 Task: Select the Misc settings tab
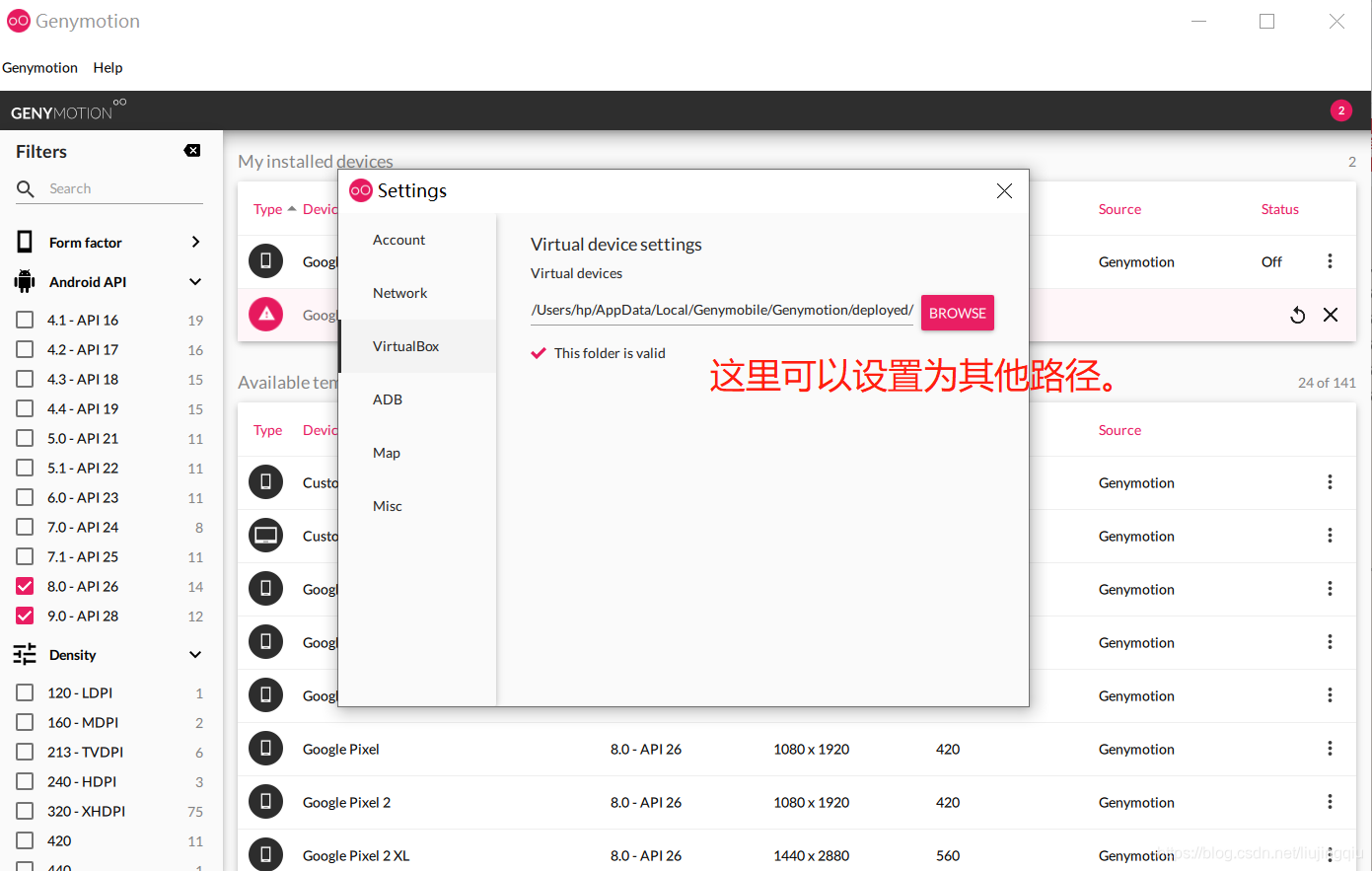(x=417, y=506)
